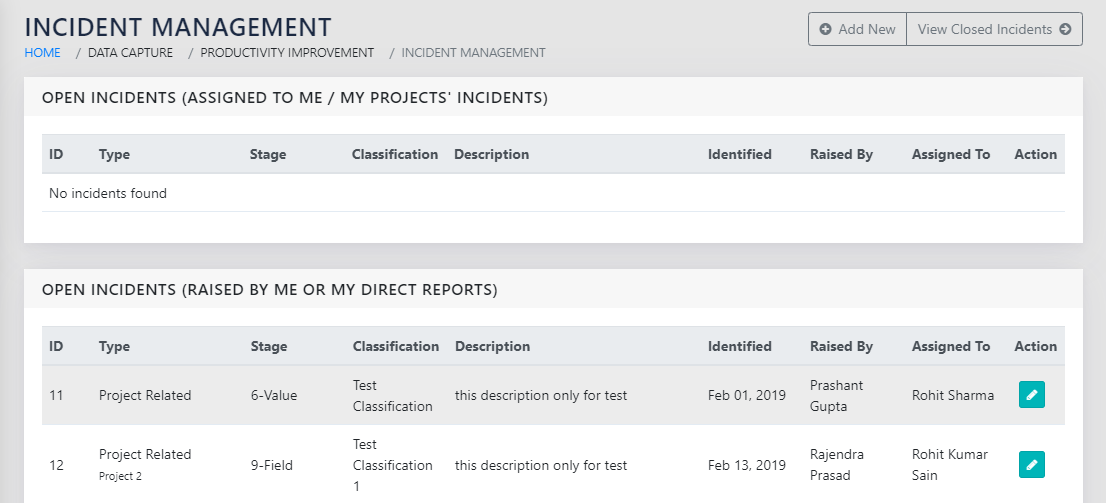
Task: Click the plus icon on Add New
Action: point(825,29)
